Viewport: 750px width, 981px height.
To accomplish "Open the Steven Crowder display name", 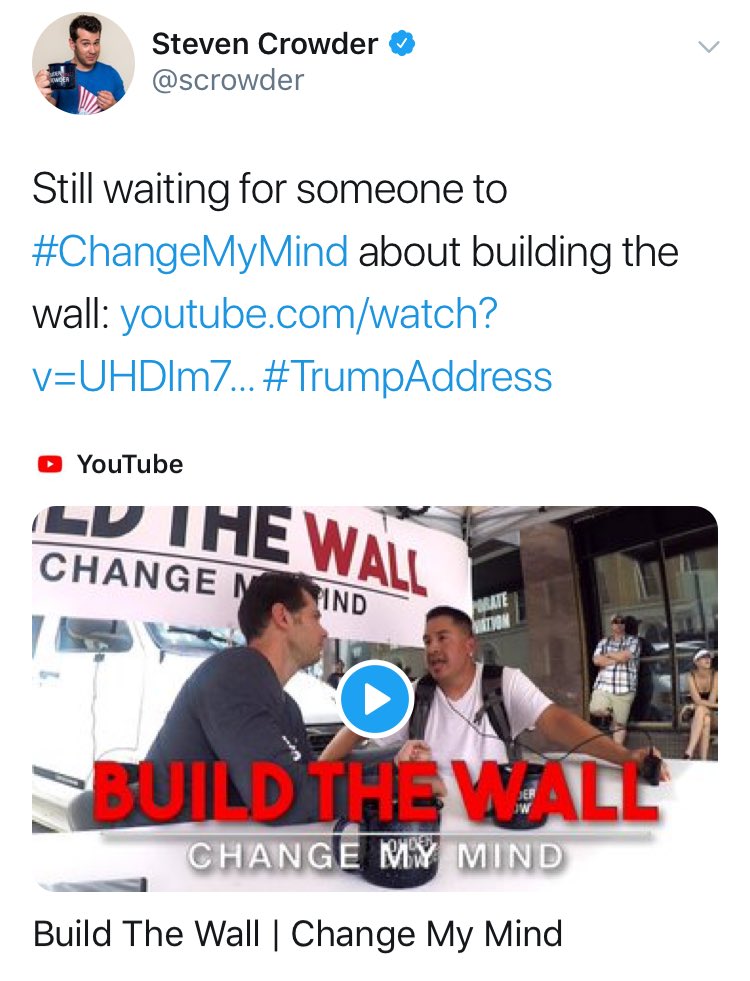I will point(265,44).
